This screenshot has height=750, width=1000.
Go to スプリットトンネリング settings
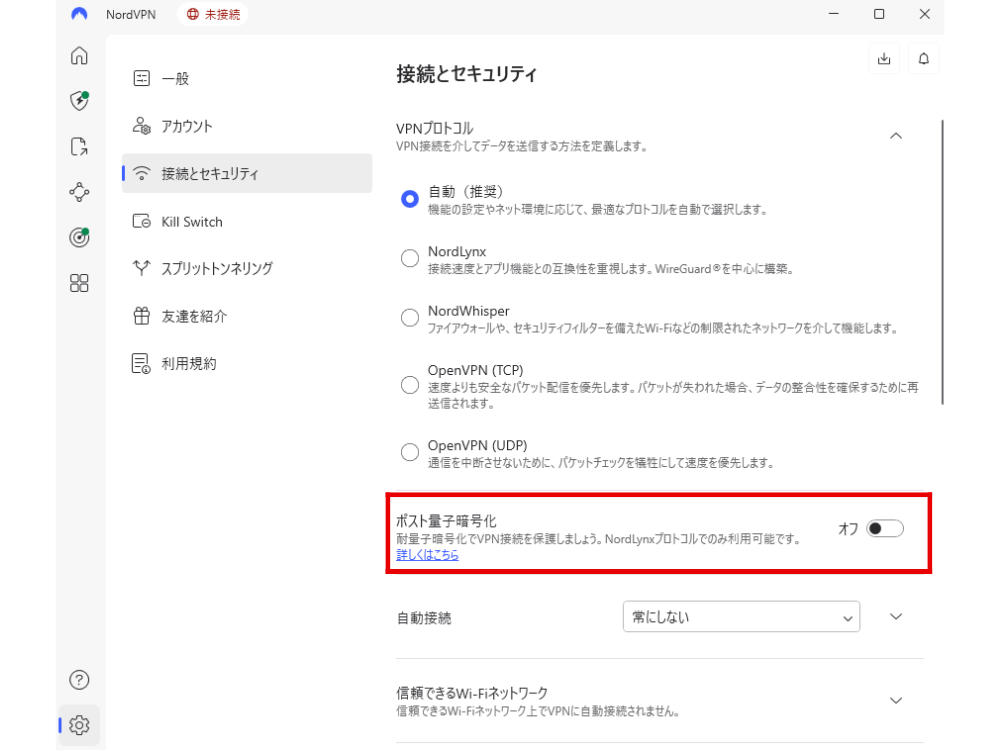(216, 268)
